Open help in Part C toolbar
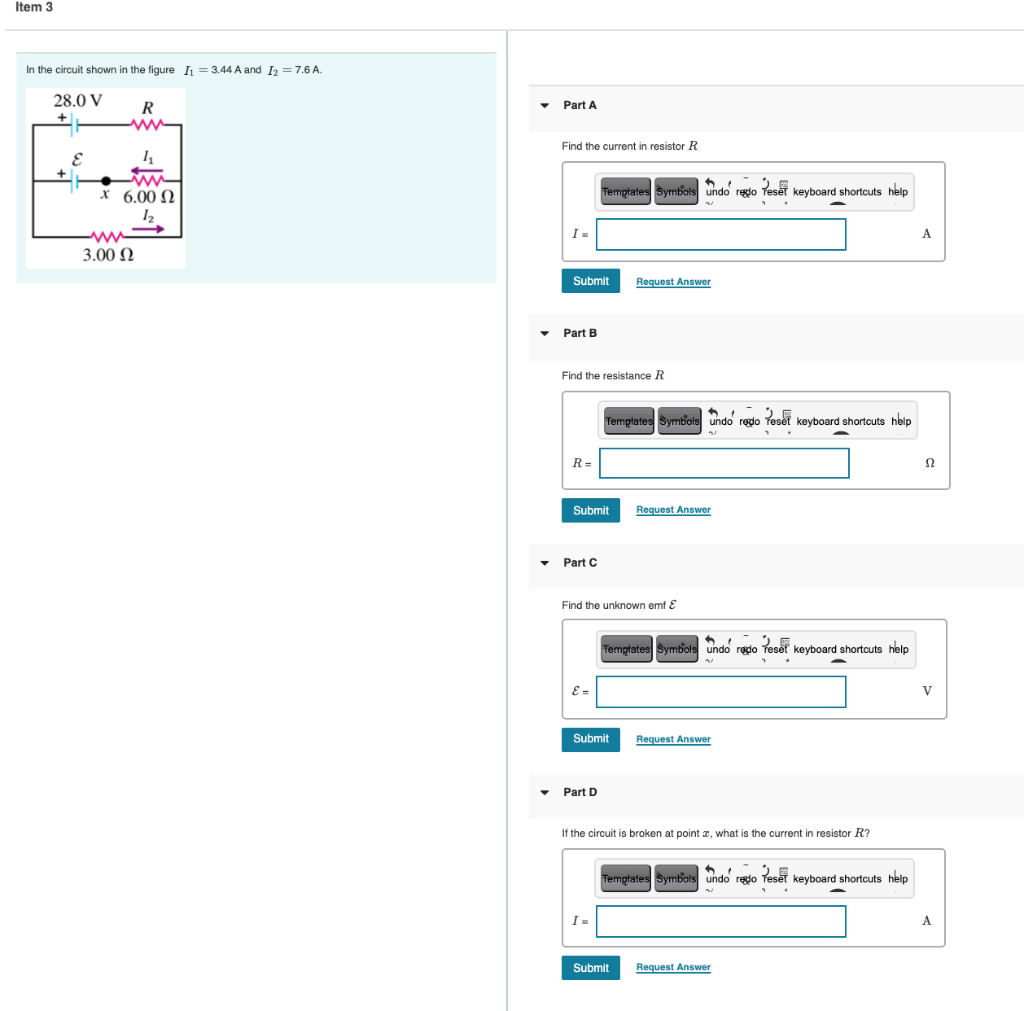 click(x=899, y=649)
